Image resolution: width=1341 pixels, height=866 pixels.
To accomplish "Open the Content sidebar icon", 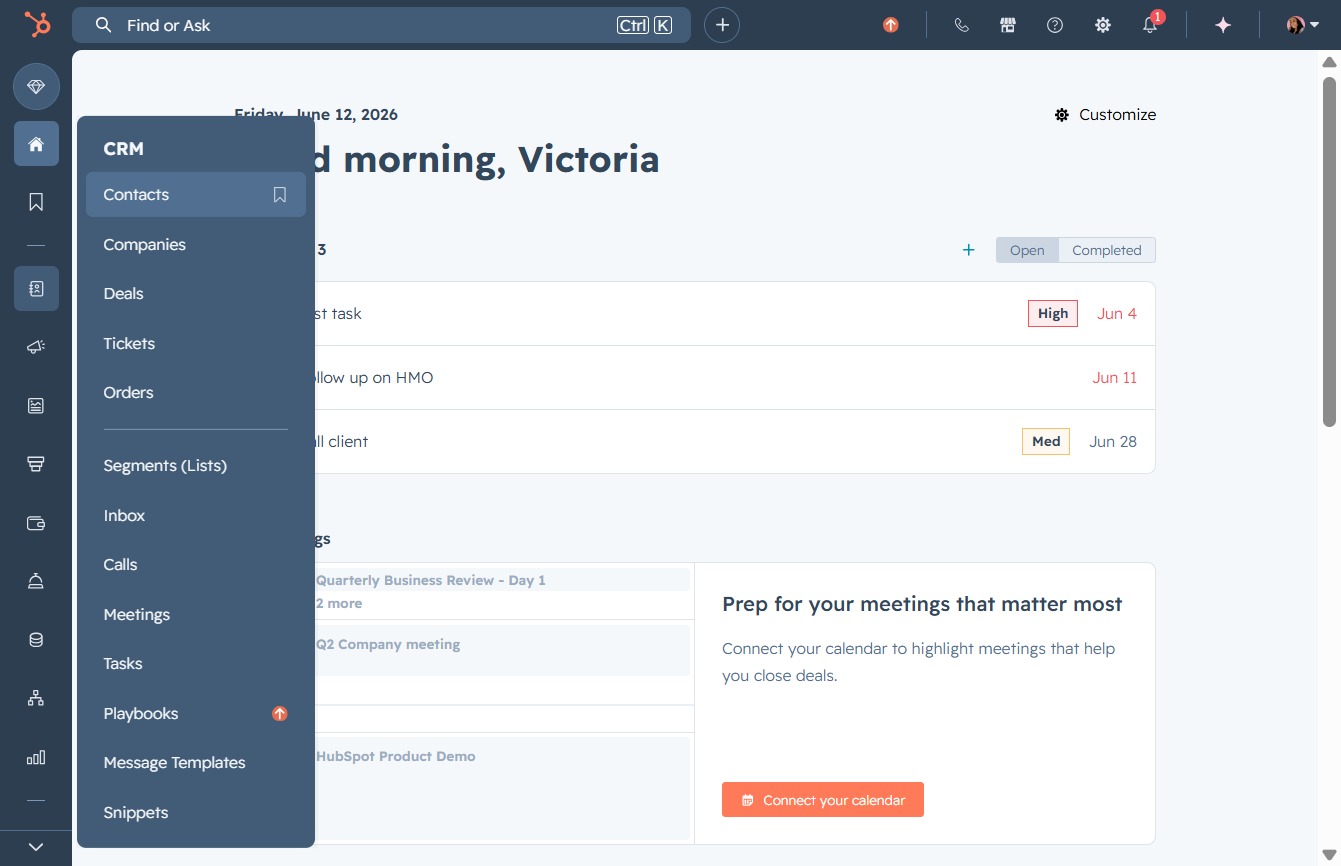I will pos(36,405).
